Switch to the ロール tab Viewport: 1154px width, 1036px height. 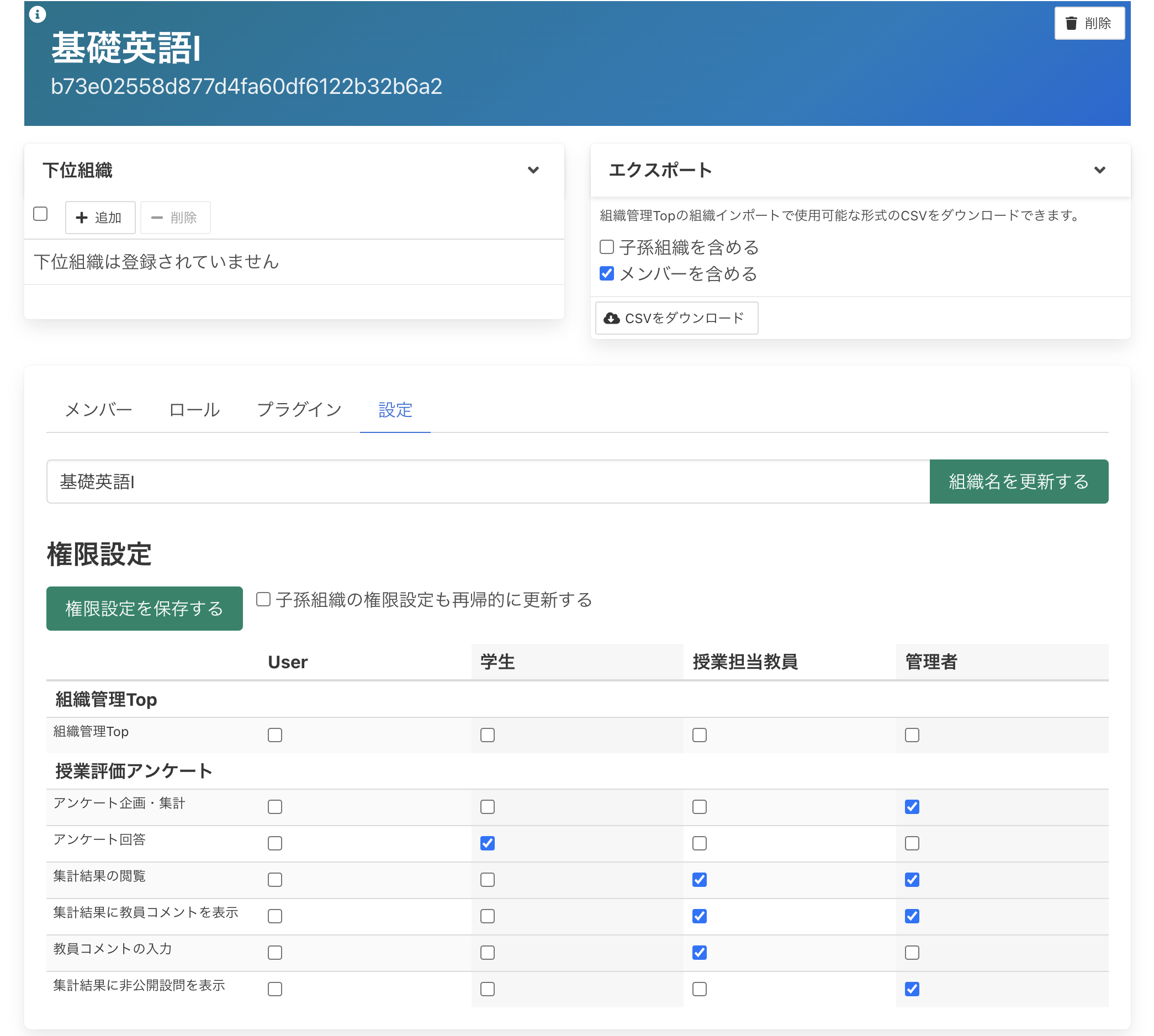(194, 410)
